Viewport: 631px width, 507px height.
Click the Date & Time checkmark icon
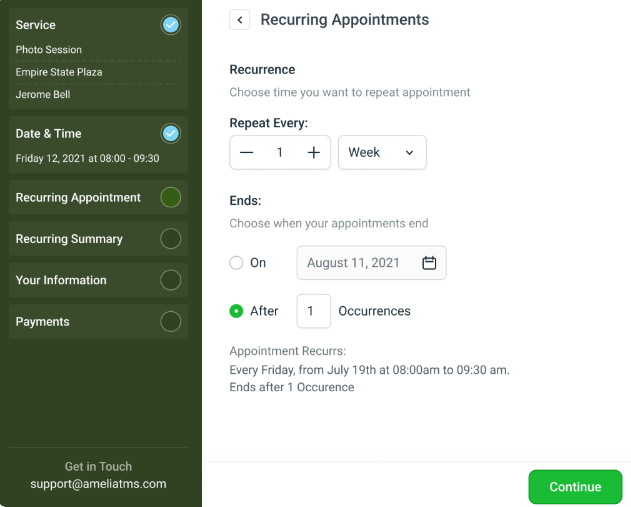pyautogui.click(x=171, y=134)
